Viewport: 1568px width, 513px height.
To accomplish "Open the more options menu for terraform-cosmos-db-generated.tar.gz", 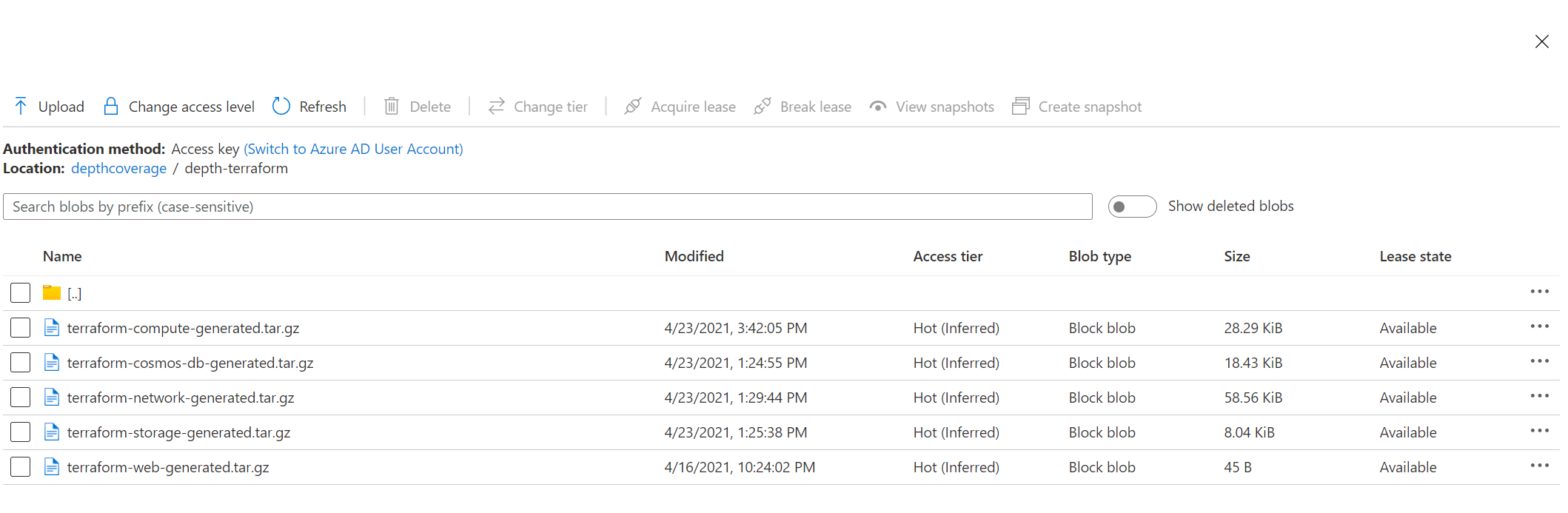I will (1540, 361).
